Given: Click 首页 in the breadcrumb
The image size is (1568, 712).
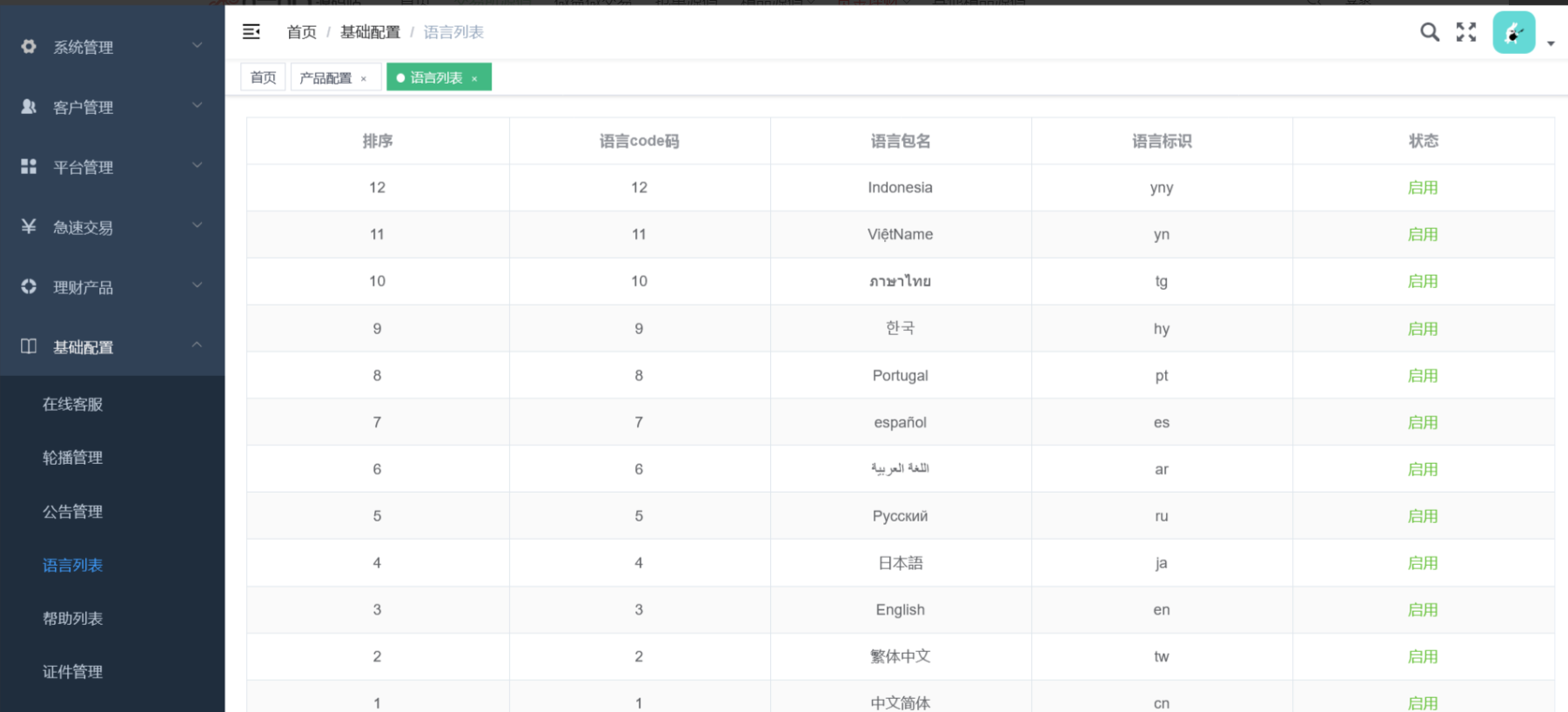Looking at the screenshot, I should (301, 32).
